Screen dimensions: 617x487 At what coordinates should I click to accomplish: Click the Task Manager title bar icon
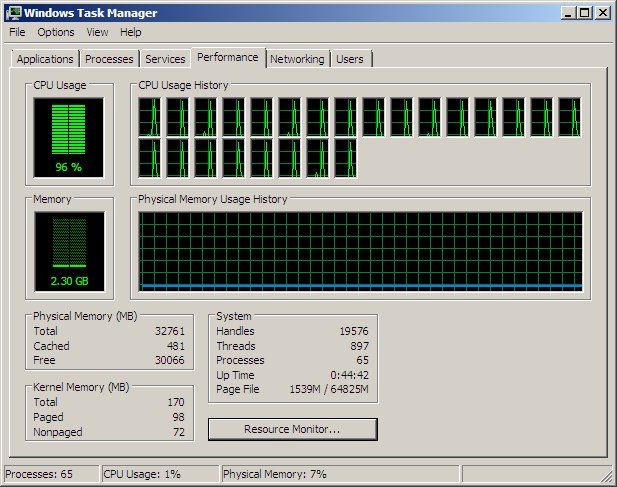pos(13,13)
